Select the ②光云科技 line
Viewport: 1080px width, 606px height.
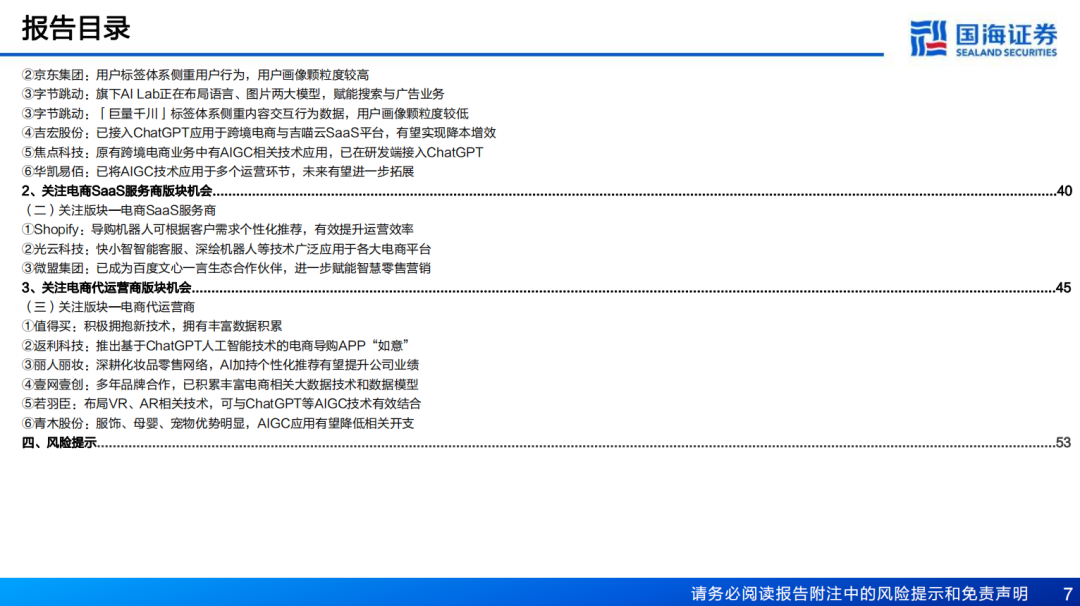tap(226, 249)
